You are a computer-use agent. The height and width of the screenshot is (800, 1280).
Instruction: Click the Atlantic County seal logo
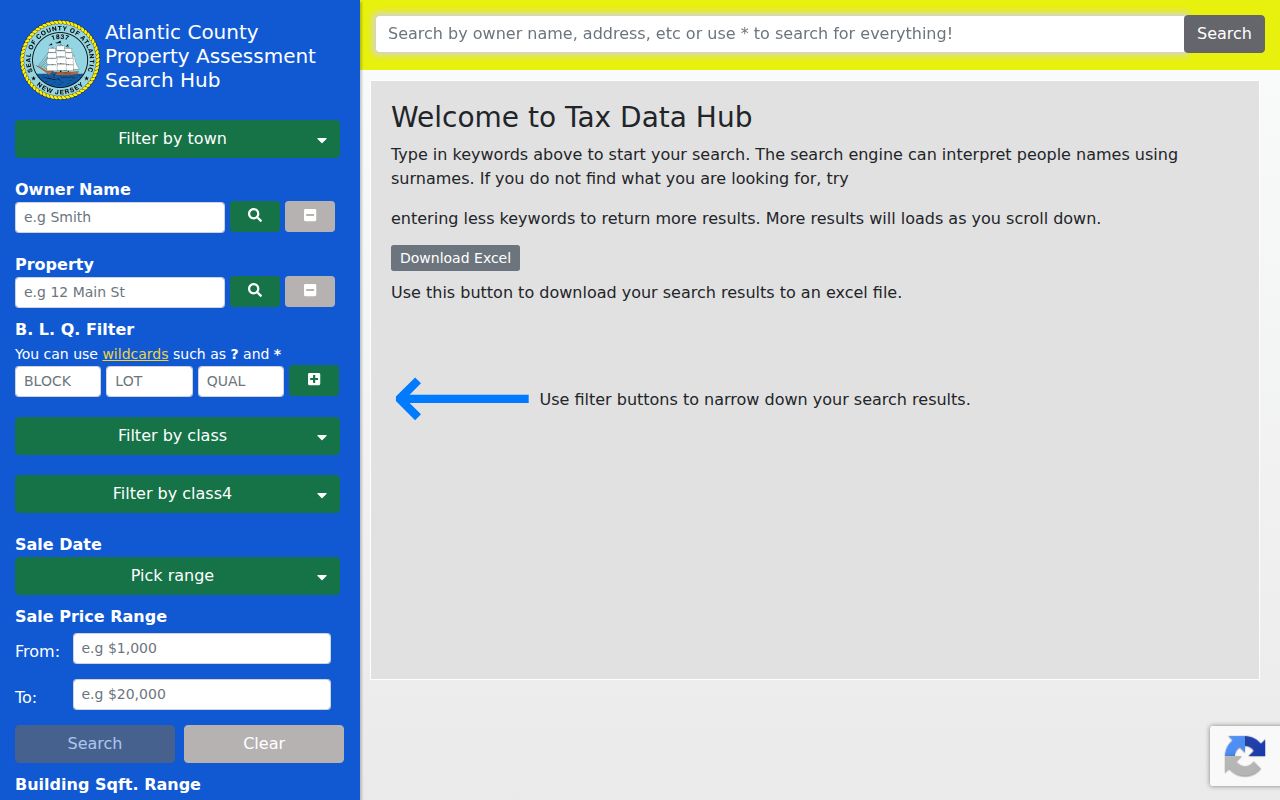pos(60,60)
